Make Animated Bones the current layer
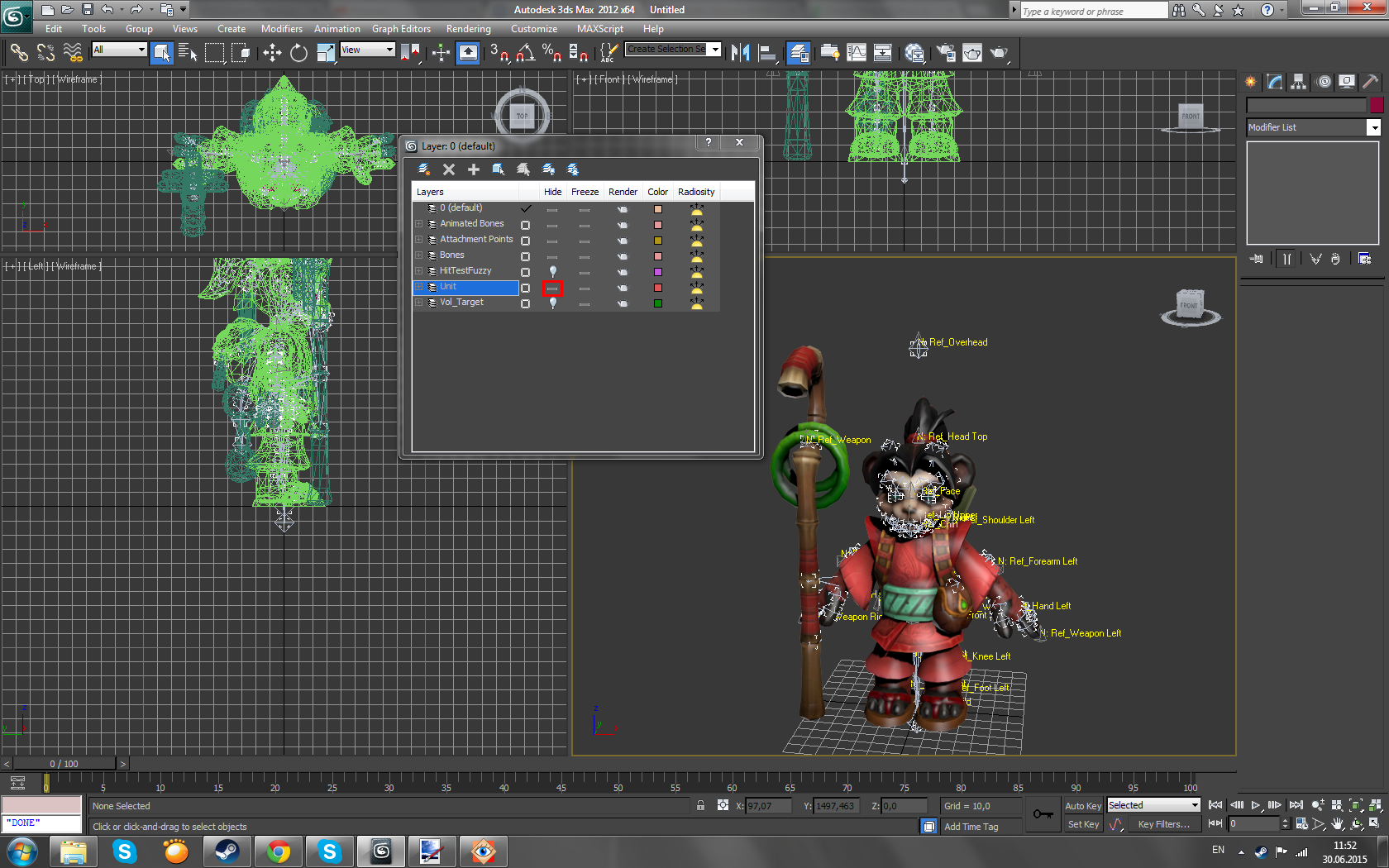 pyautogui.click(x=525, y=225)
